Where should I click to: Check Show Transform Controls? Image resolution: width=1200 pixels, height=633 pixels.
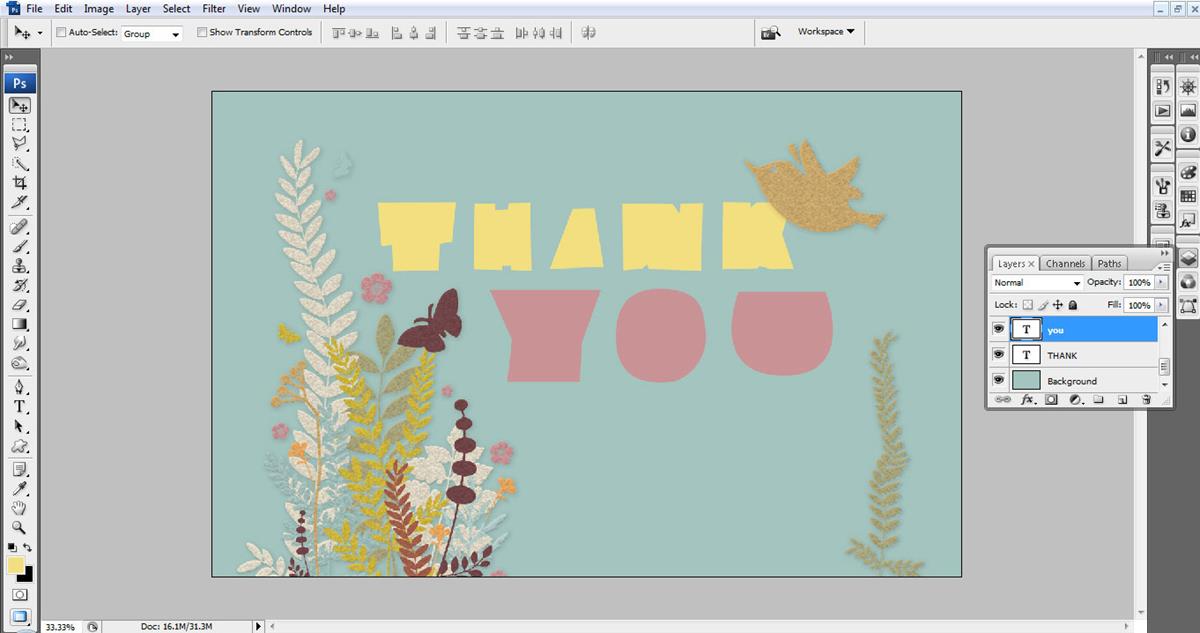[x=202, y=32]
